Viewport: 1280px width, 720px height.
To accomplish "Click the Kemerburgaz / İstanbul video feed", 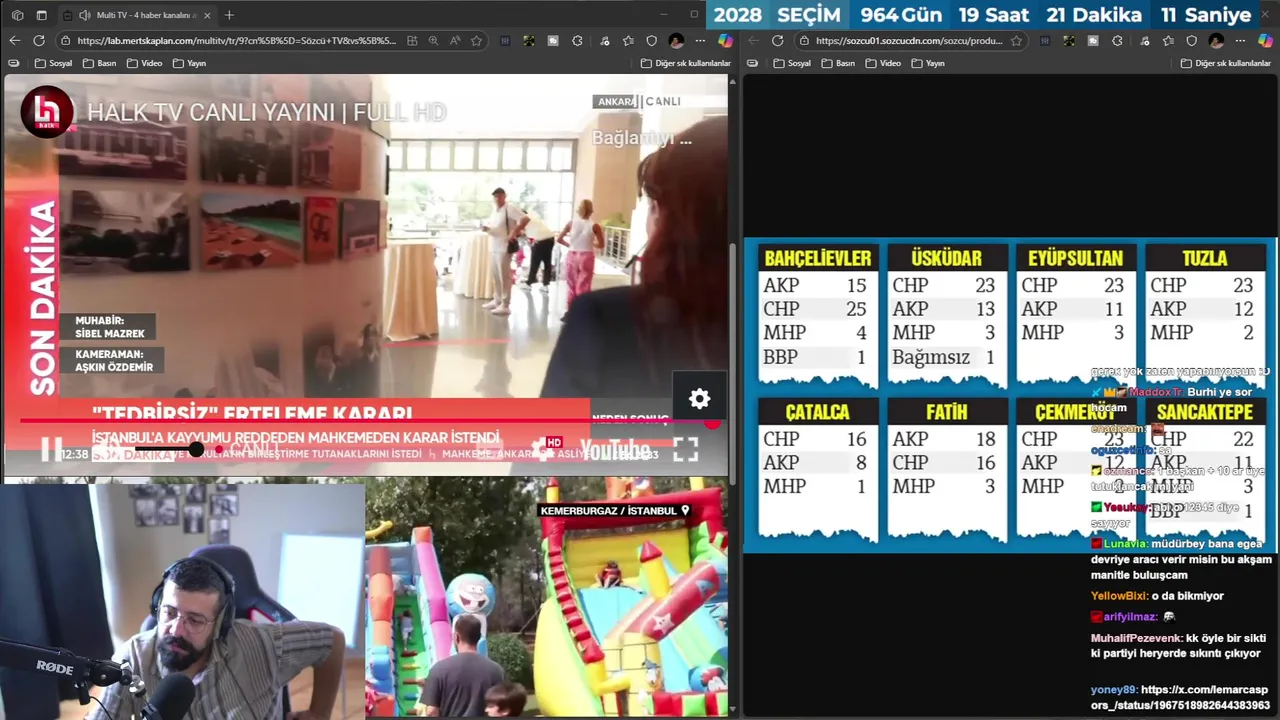I will 546,598.
